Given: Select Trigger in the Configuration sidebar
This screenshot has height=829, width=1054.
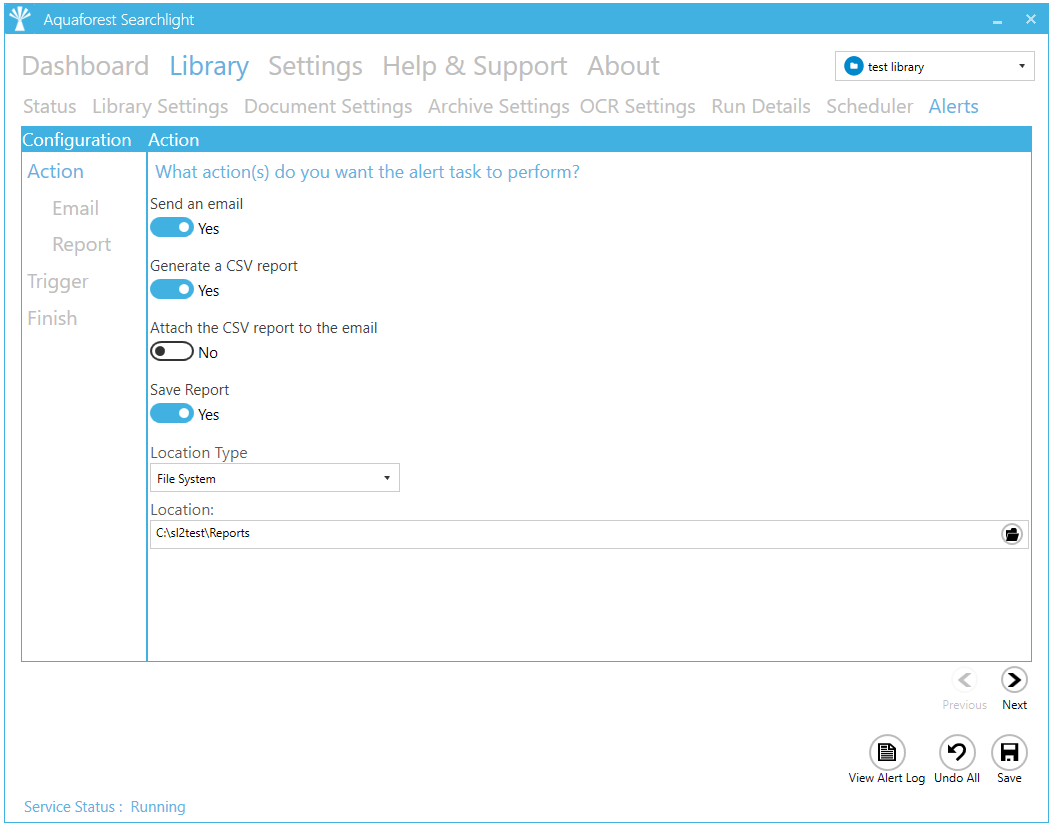Looking at the screenshot, I should click(x=58, y=281).
